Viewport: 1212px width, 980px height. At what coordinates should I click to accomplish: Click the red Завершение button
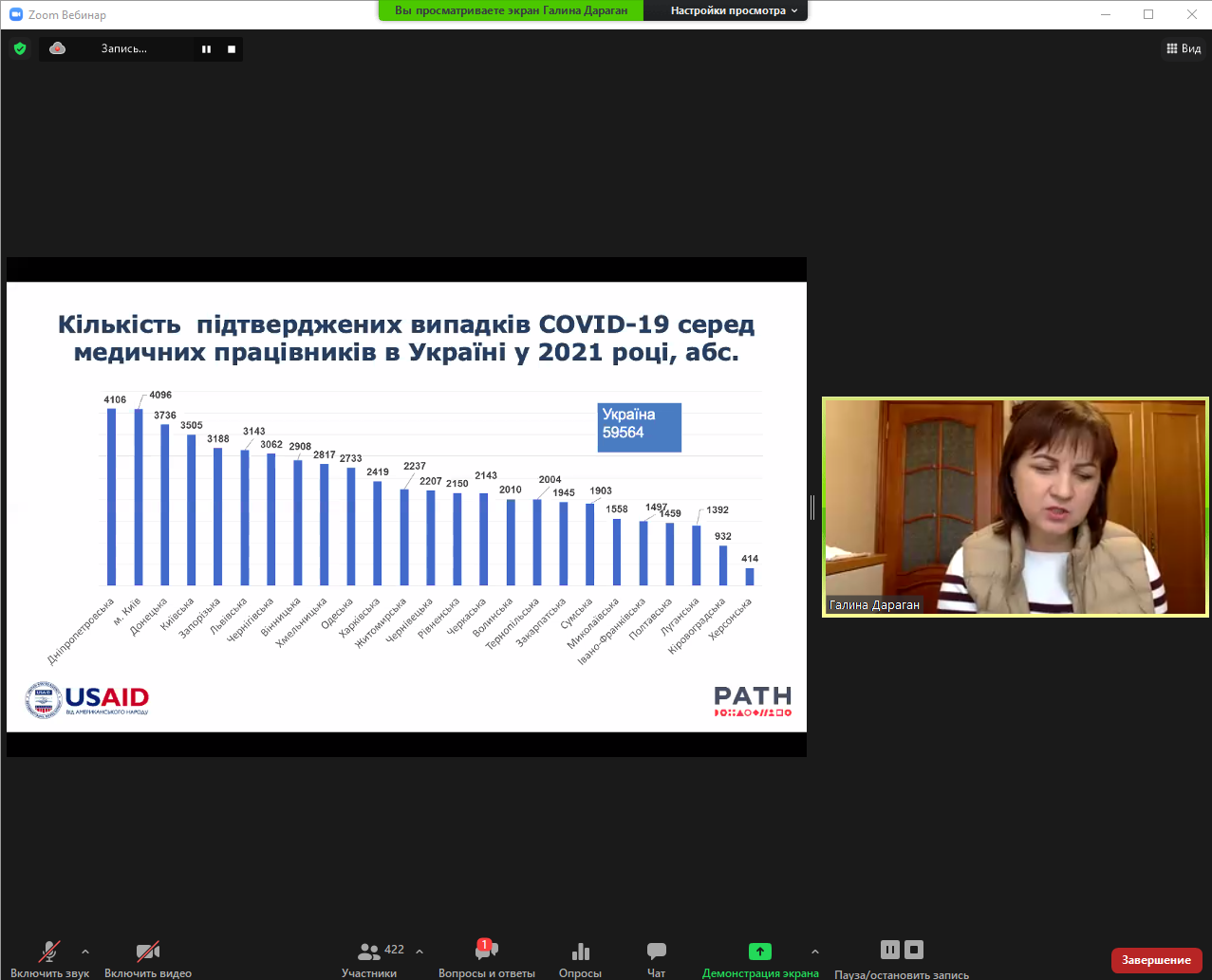point(1156,960)
